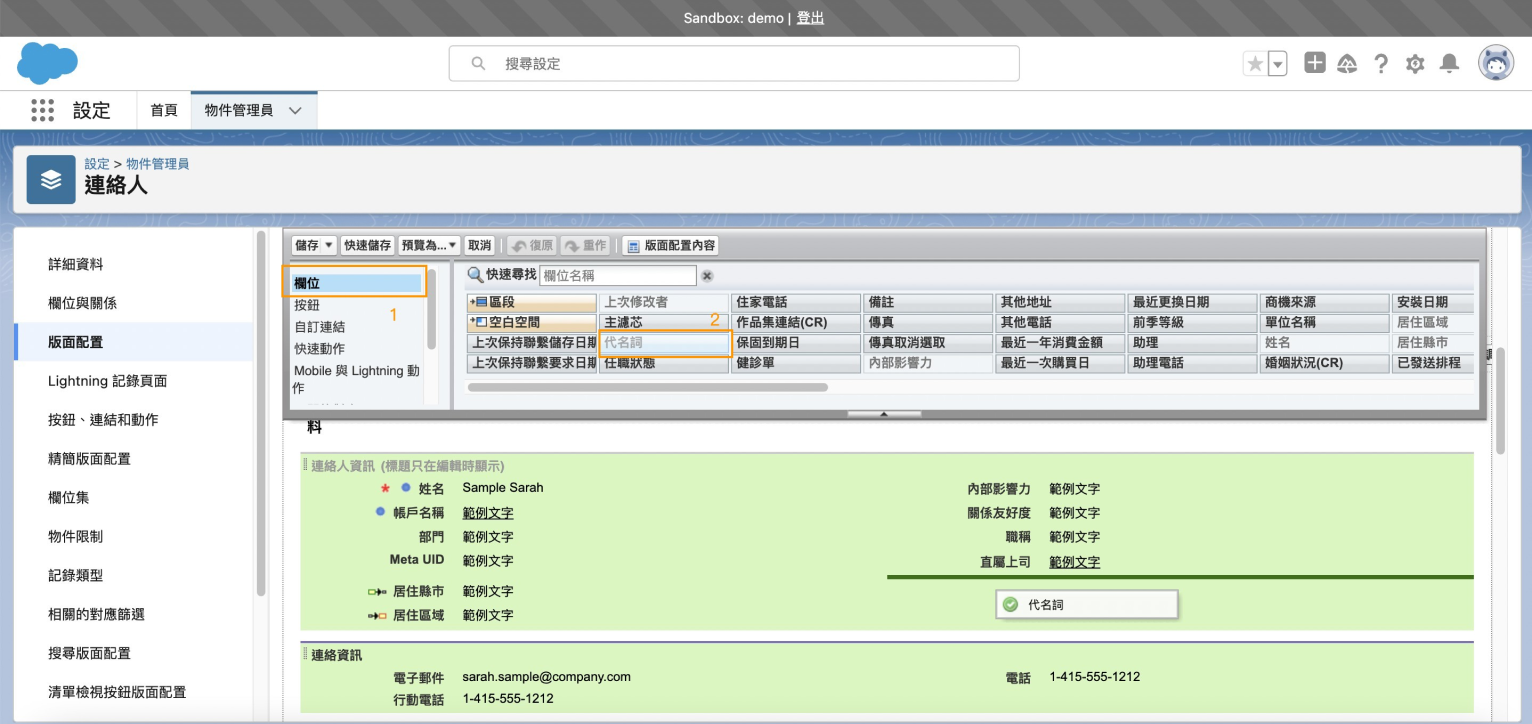Expand the 儲存 dropdown arrow

(329, 246)
